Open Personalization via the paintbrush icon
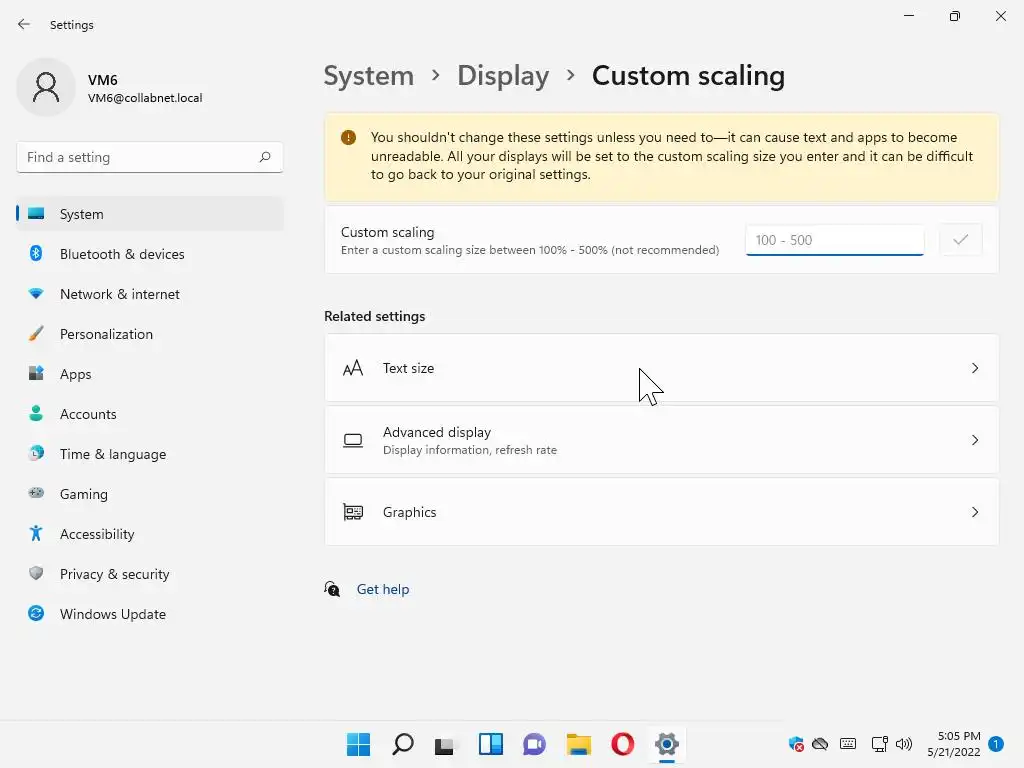This screenshot has height=768, width=1024. coord(36,334)
